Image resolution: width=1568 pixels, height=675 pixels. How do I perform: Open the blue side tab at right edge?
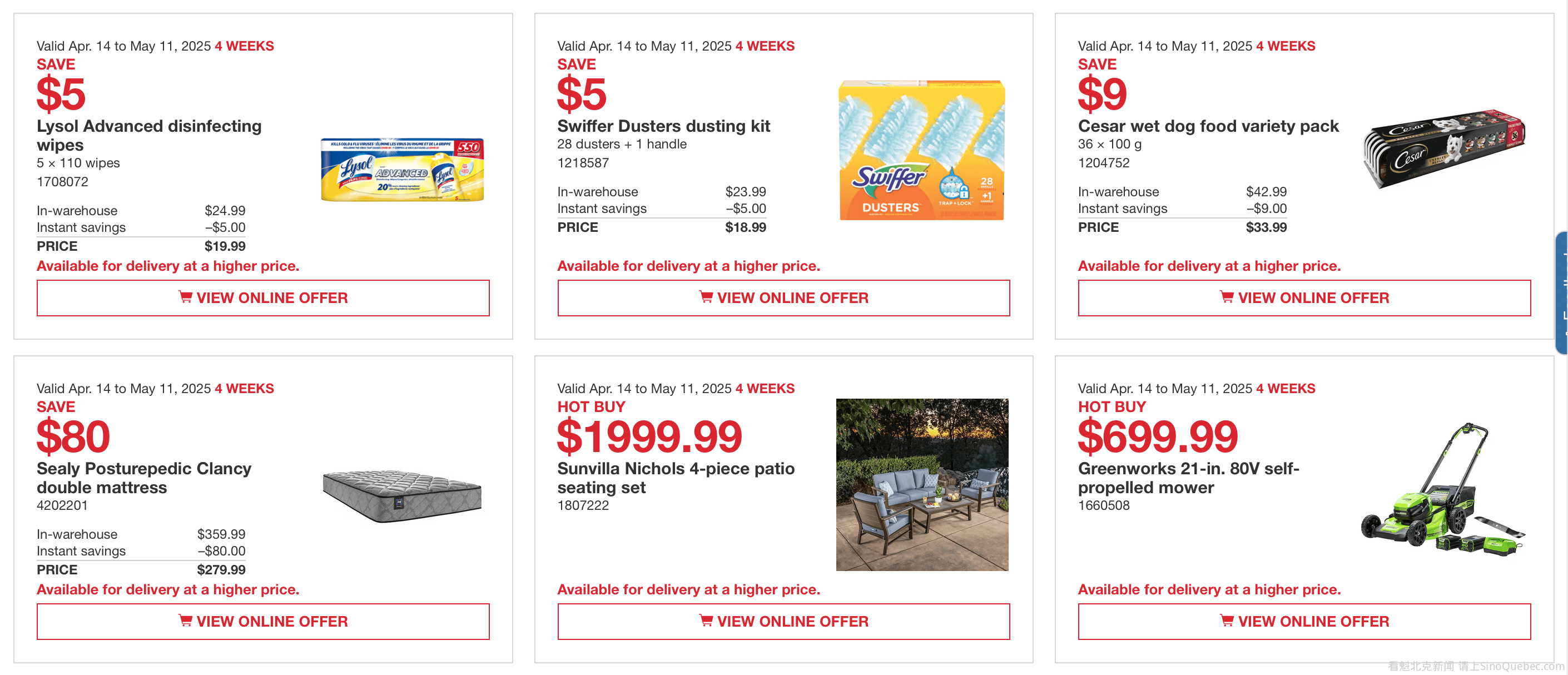[1562, 293]
